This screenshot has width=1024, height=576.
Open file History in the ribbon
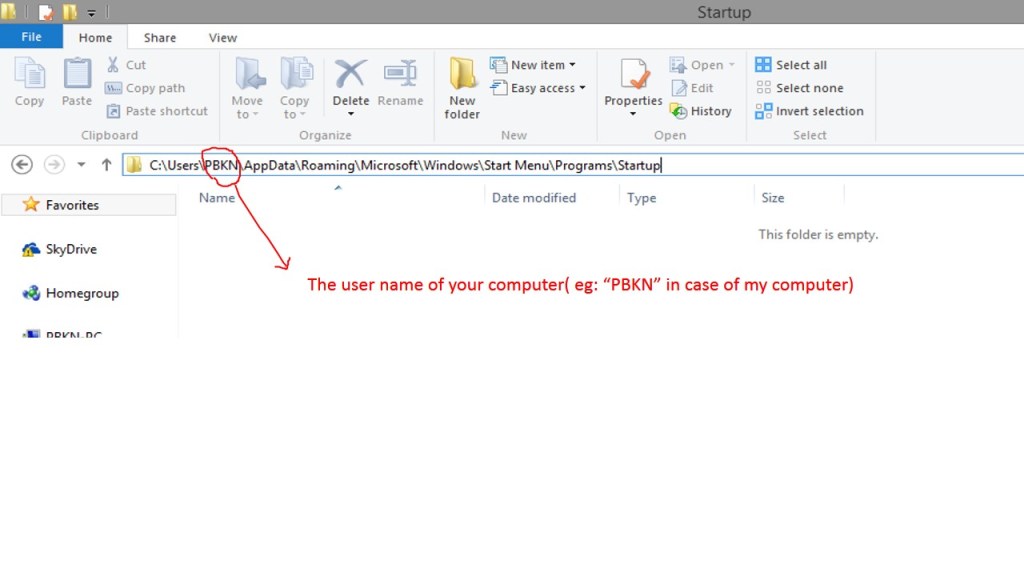pos(701,111)
